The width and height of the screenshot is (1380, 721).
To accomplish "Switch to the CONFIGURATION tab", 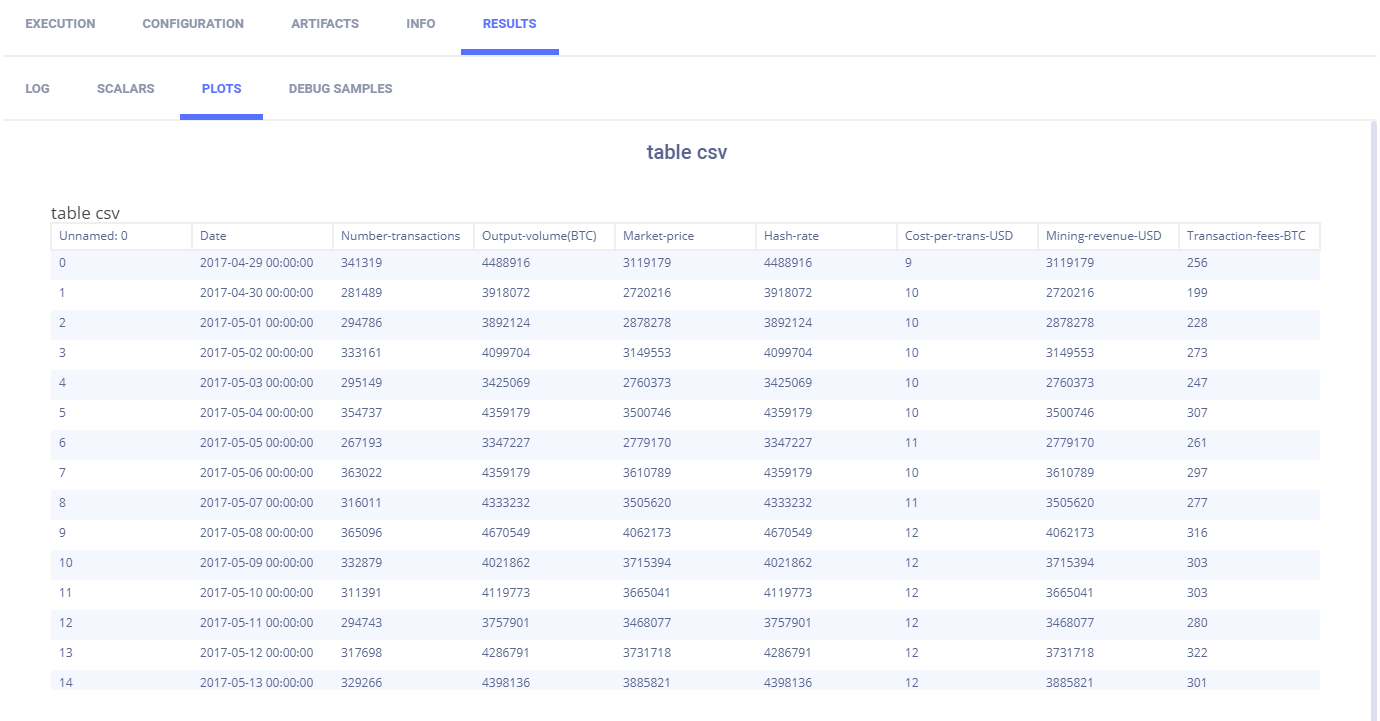I will click(193, 24).
